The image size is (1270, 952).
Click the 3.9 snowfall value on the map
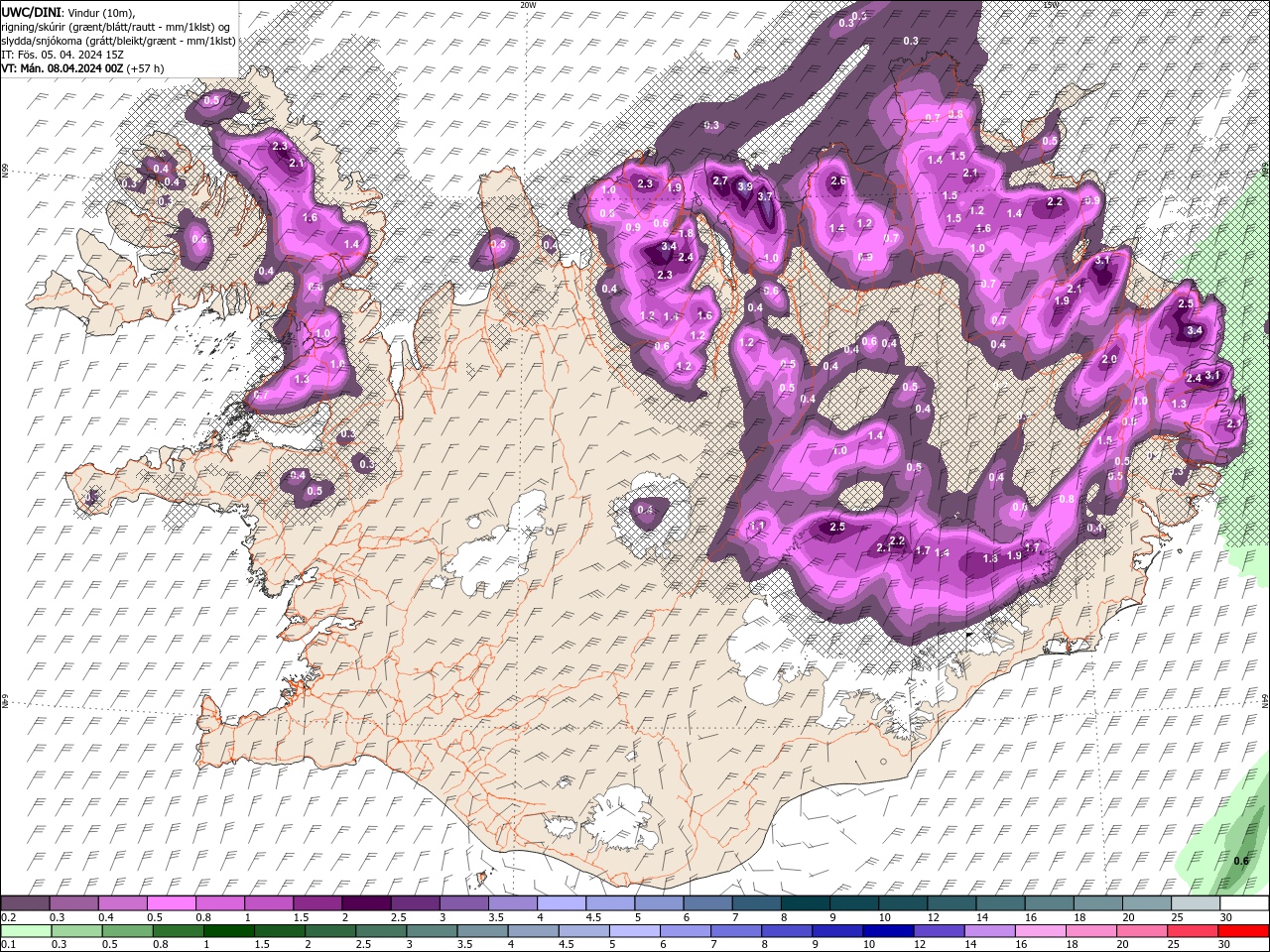[745, 185]
